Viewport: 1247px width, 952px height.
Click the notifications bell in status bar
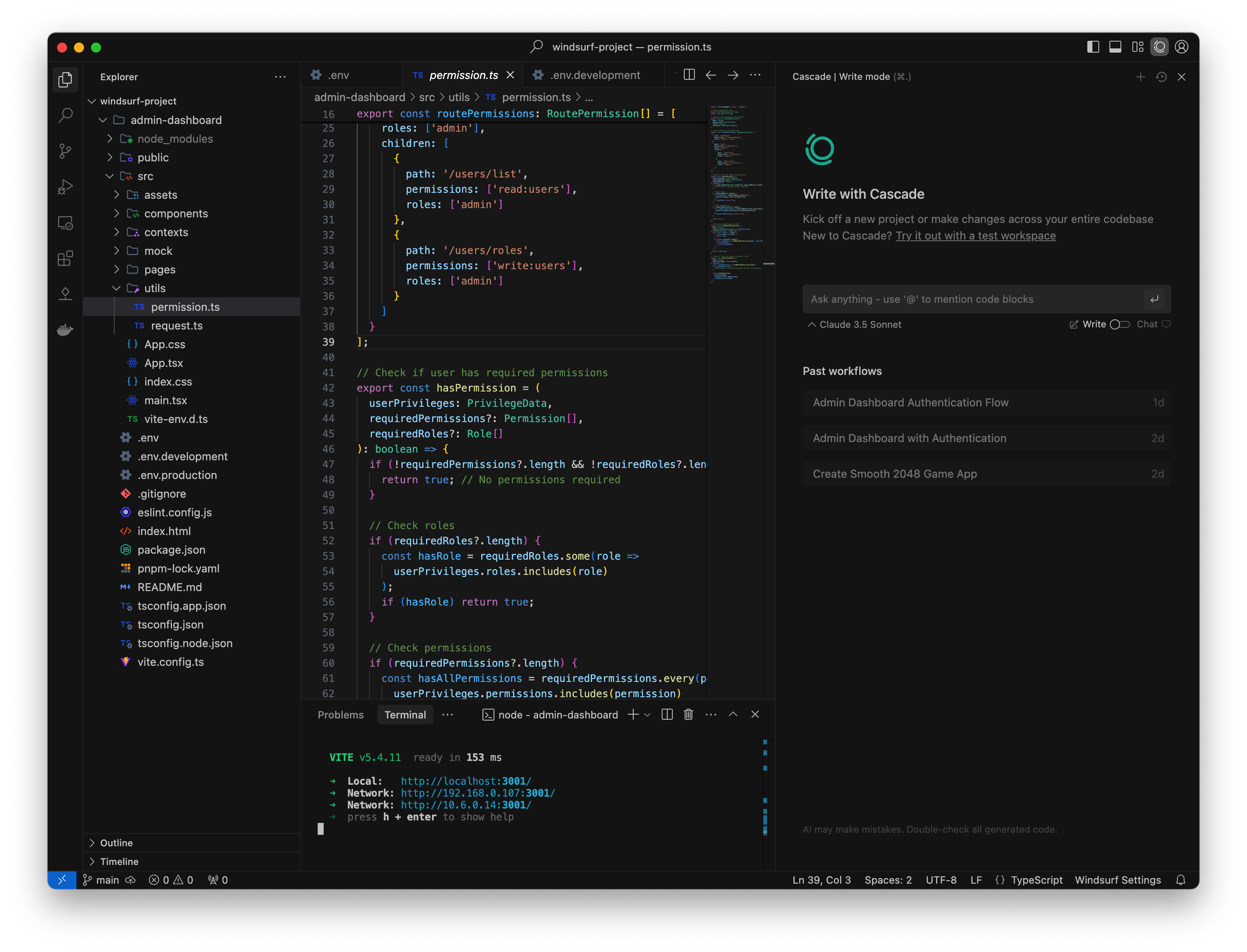pos(1181,880)
